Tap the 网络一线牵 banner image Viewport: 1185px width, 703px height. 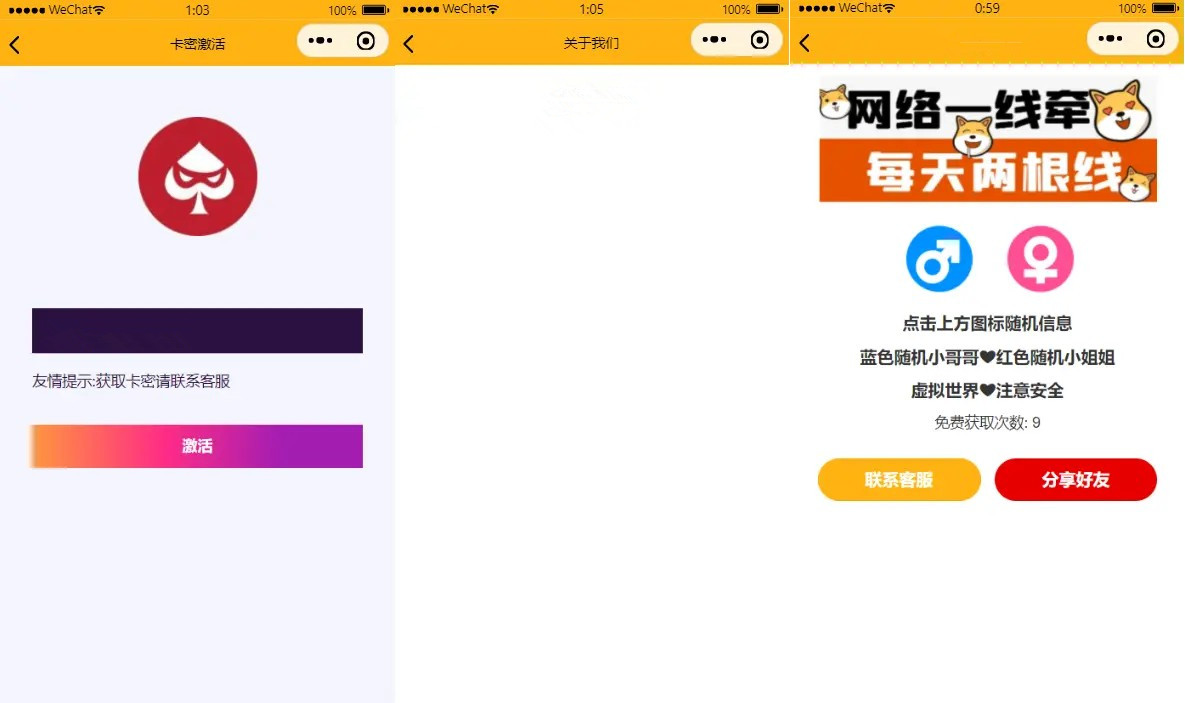coord(988,140)
